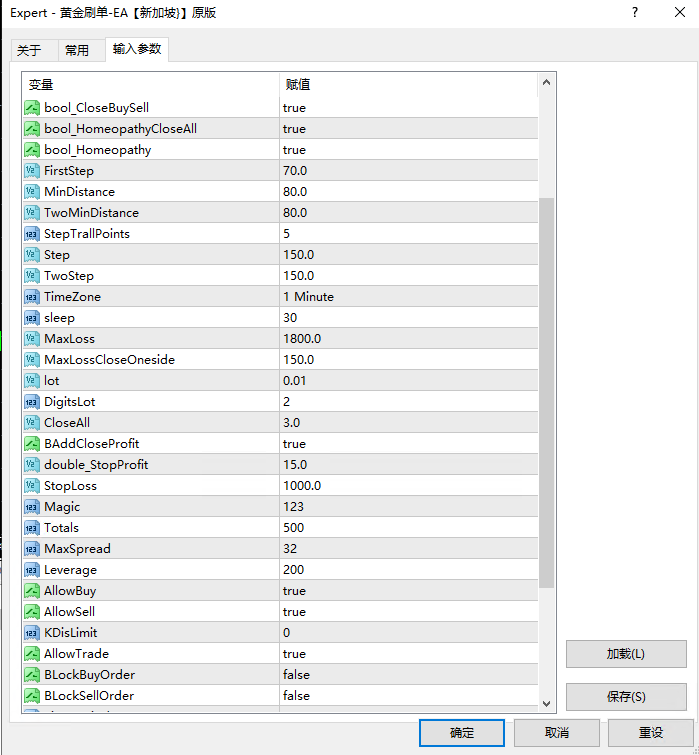Switch to the 关于 tab
This screenshot has height=755, width=699.
(30, 51)
